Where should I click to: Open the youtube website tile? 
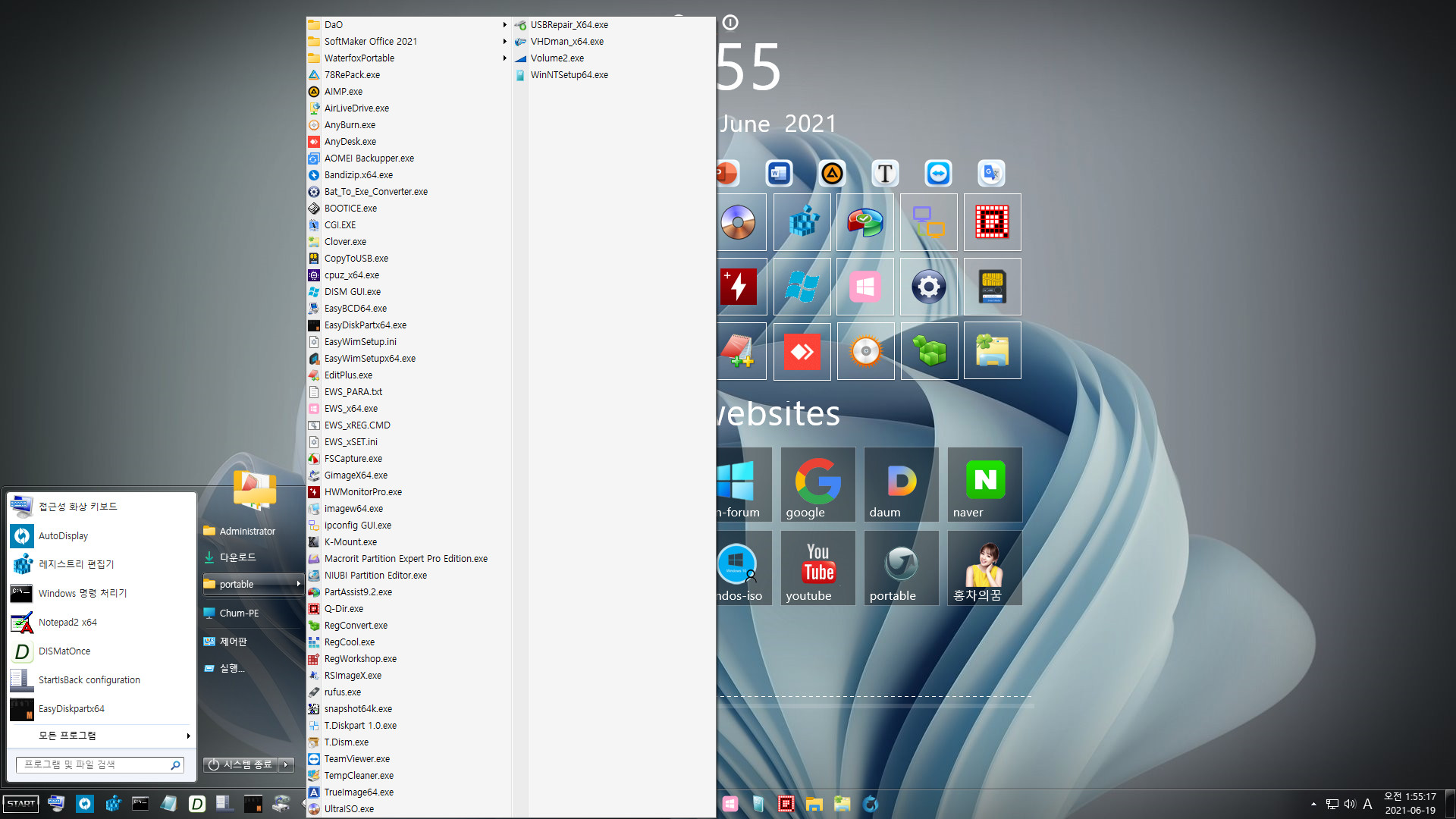click(818, 568)
